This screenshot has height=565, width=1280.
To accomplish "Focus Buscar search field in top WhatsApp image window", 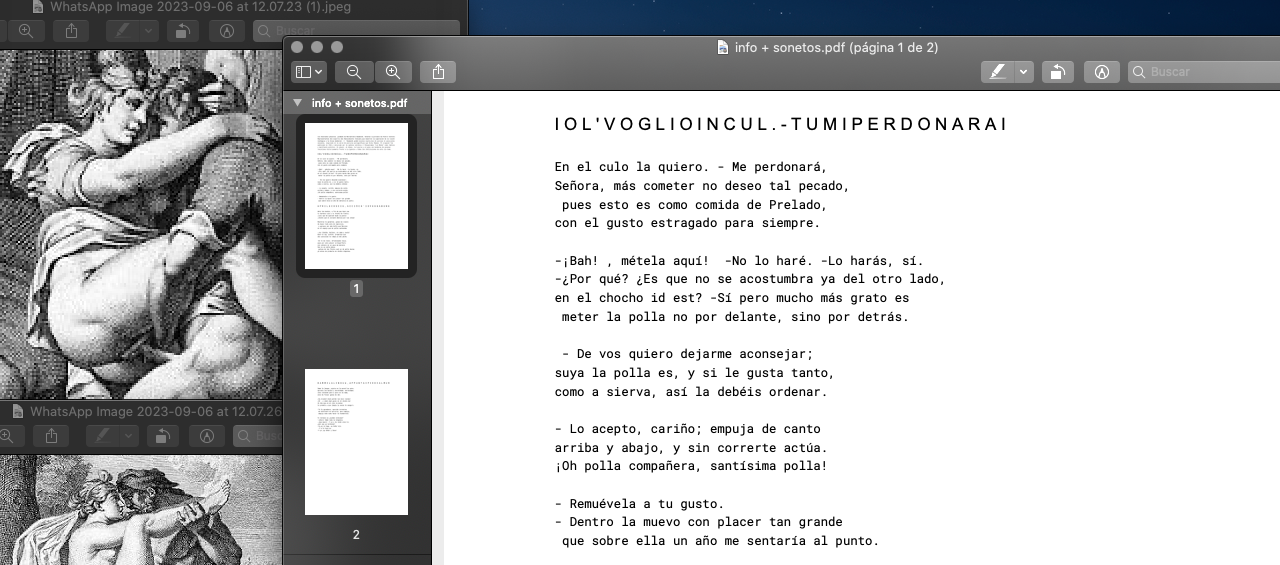I will (357, 31).
